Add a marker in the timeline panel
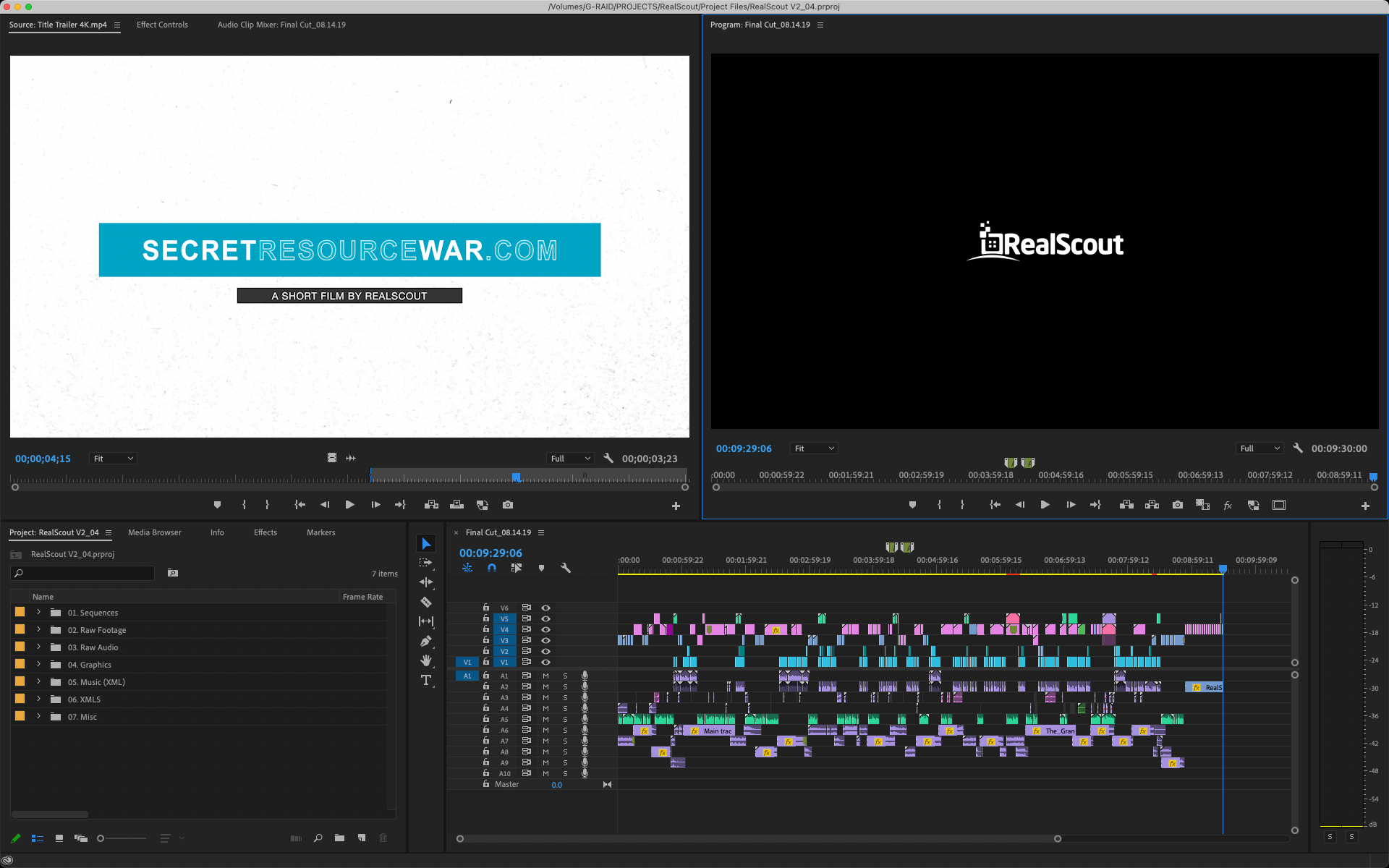This screenshot has width=1389, height=868. 541,568
